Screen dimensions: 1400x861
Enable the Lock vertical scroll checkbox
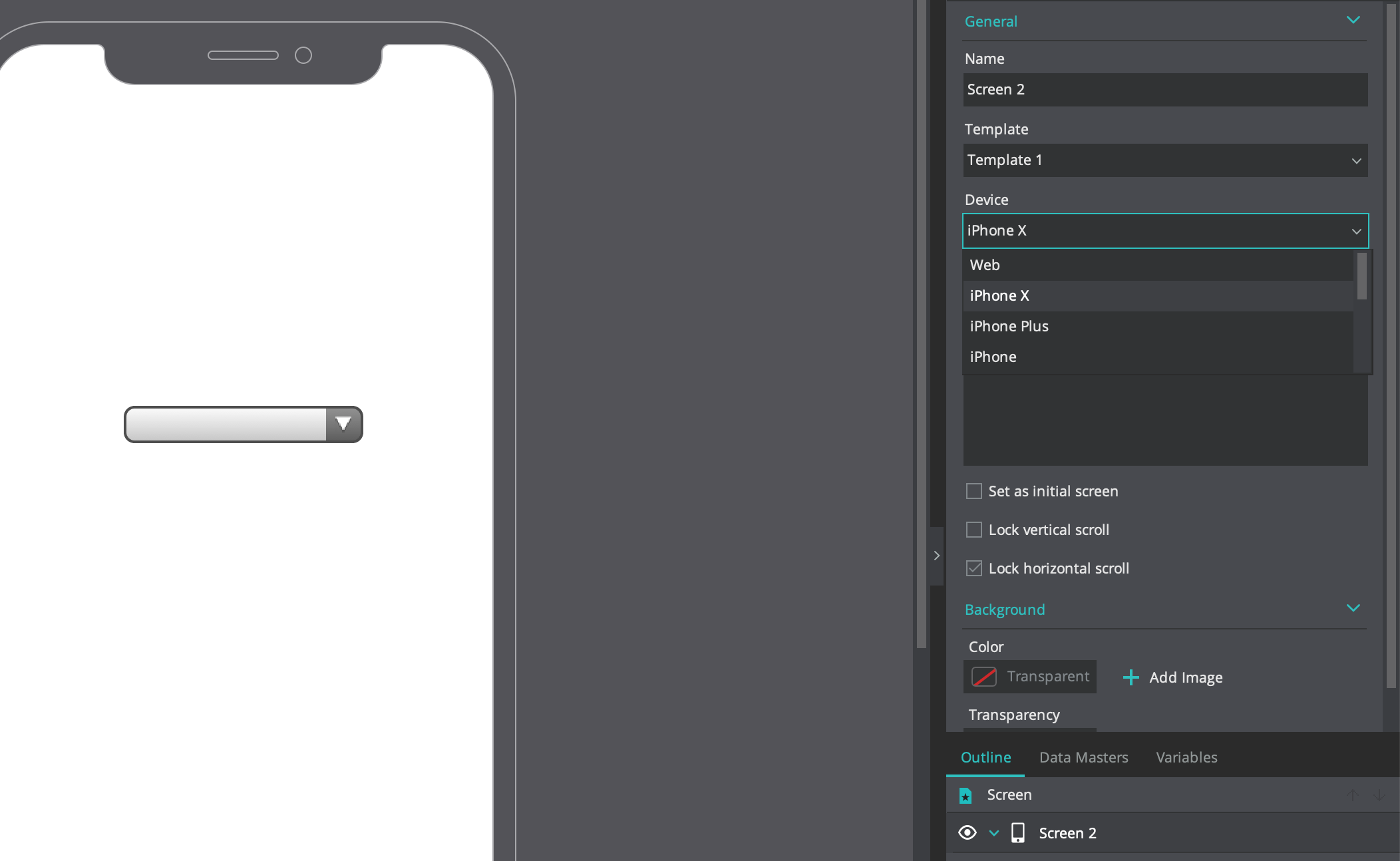974,529
